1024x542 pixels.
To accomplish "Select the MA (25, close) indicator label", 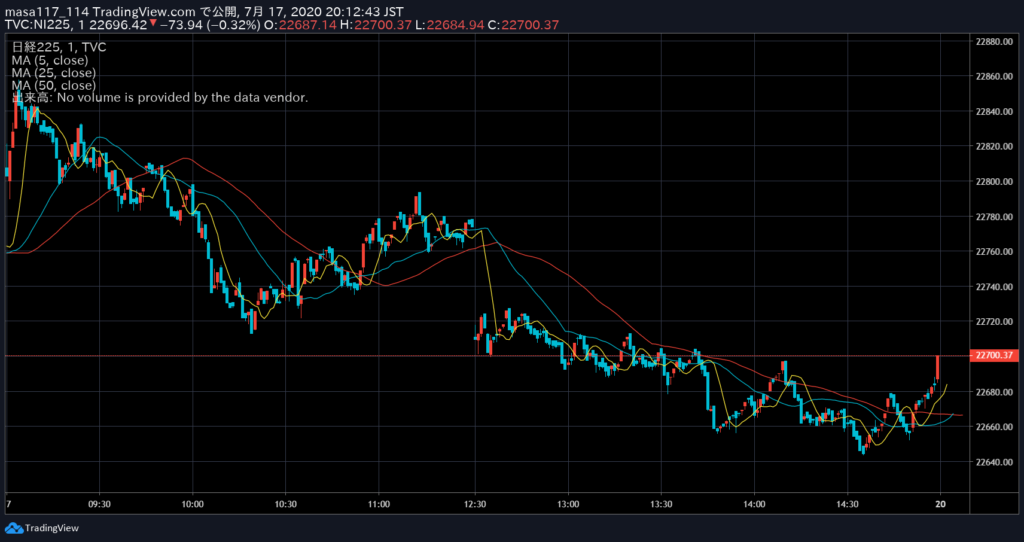I will tap(54, 72).
